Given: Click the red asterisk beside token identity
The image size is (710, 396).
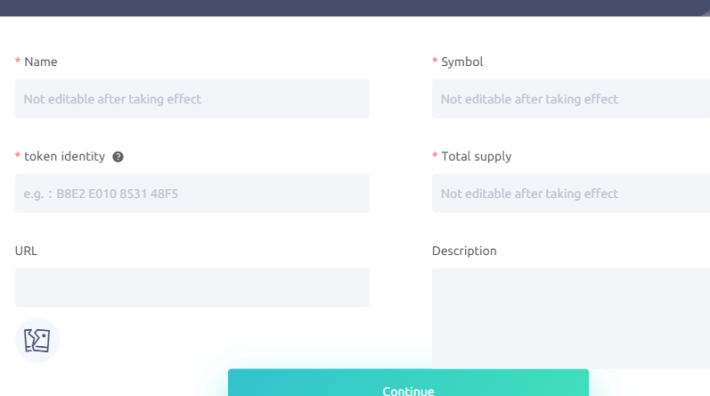Looking at the screenshot, I should [18, 155].
